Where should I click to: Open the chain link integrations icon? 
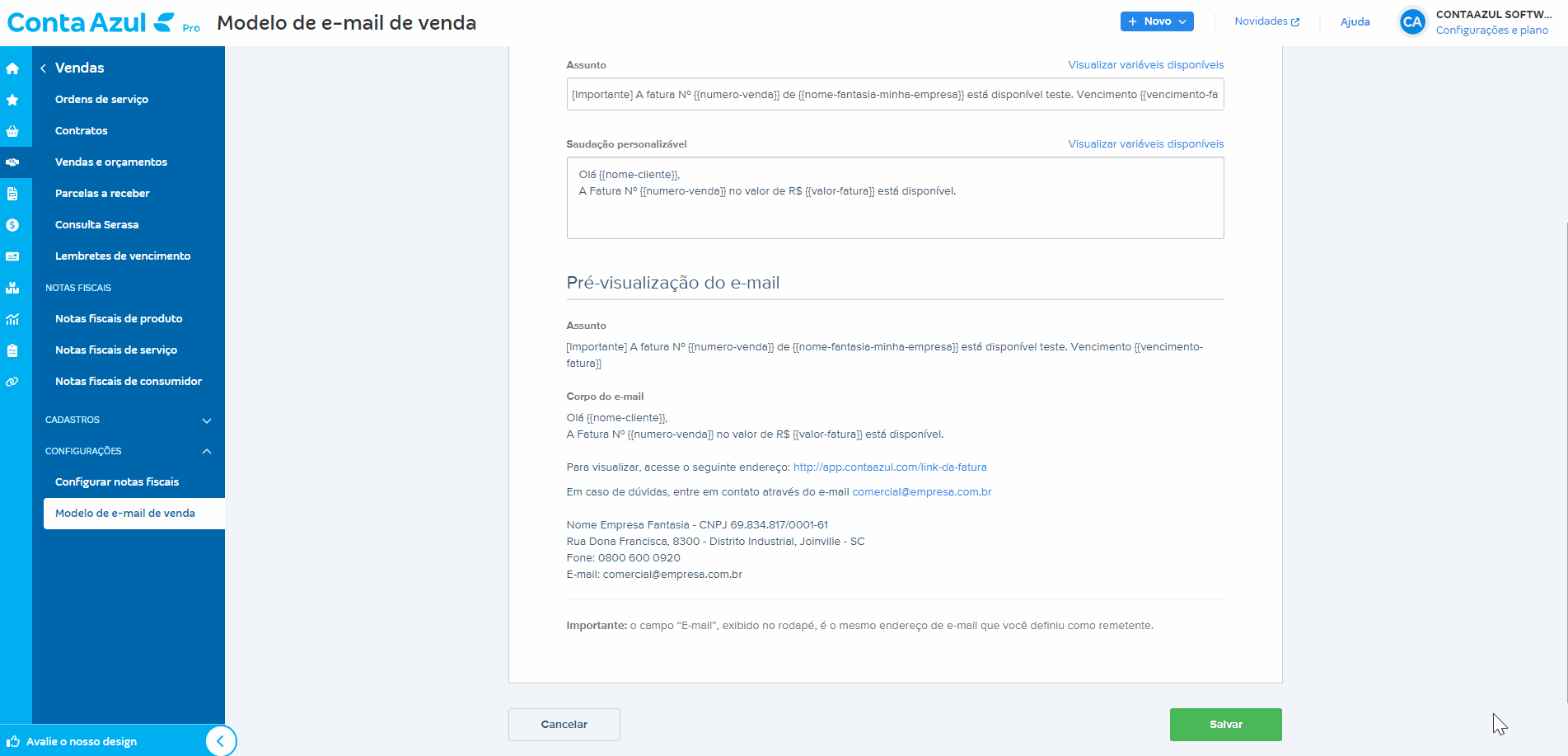[12, 382]
